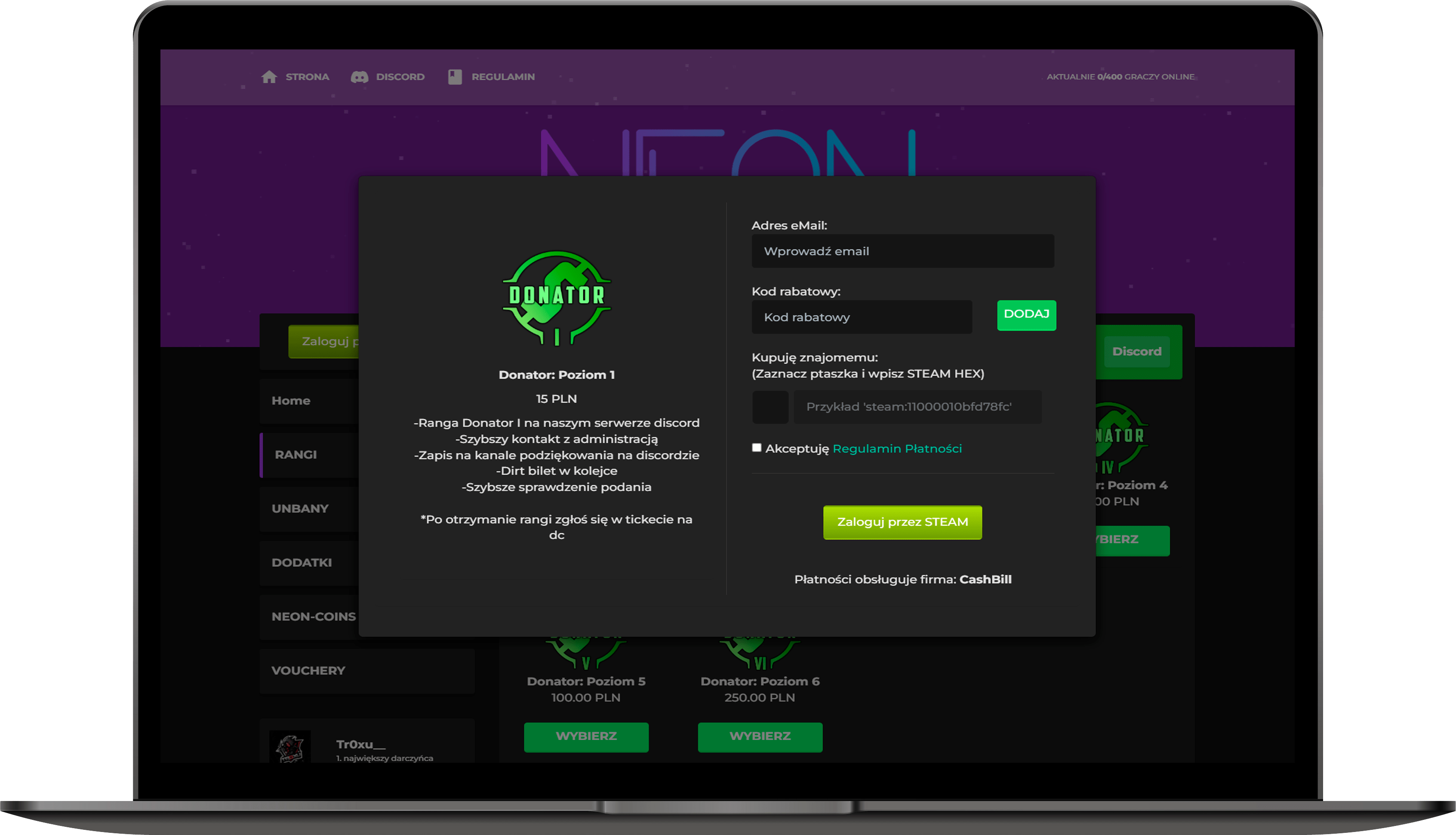
Task: Click Tr0xu__ top donor name
Action: [361, 744]
